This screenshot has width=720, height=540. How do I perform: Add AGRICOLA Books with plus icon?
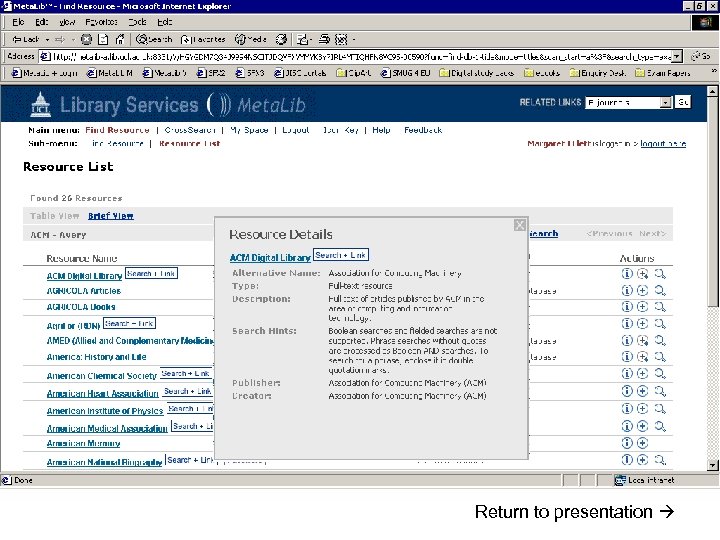click(642, 306)
